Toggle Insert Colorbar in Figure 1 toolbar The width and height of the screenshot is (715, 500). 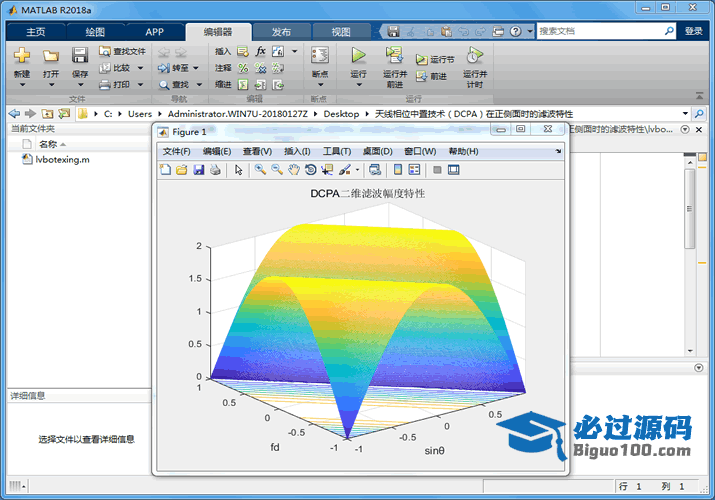tap(398, 170)
